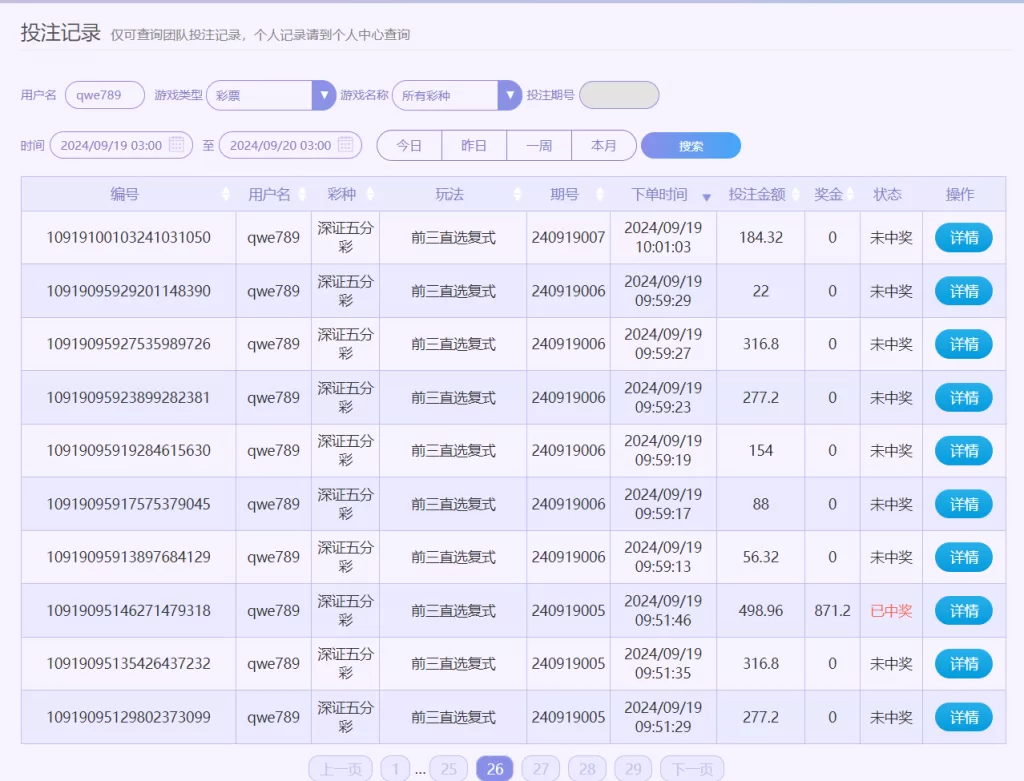Click bet amount 154

point(761,451)
